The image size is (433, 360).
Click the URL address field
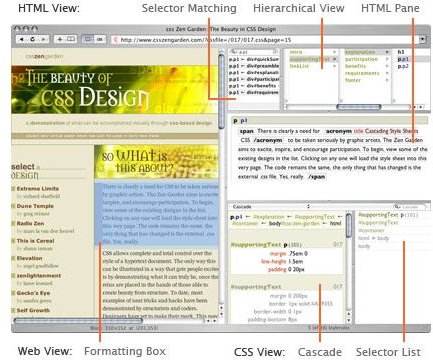pyautogui.click(x=265, y=40)
